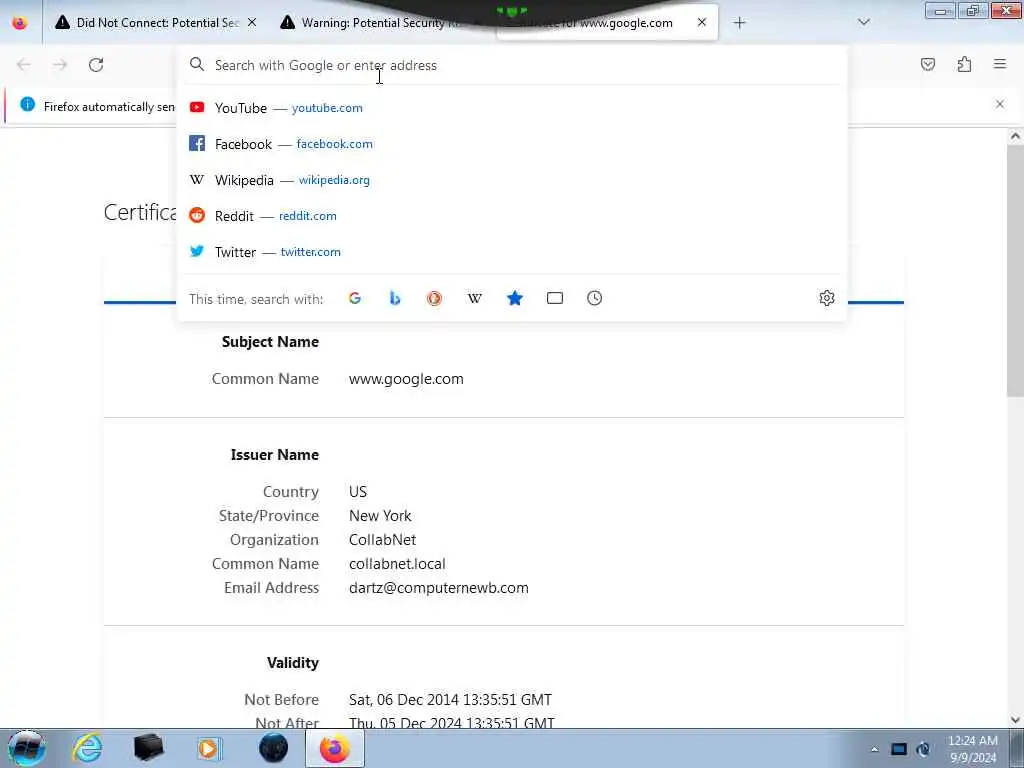
Task: Click the 'Issuer Name' heading
Action: [x=274, y=455]
